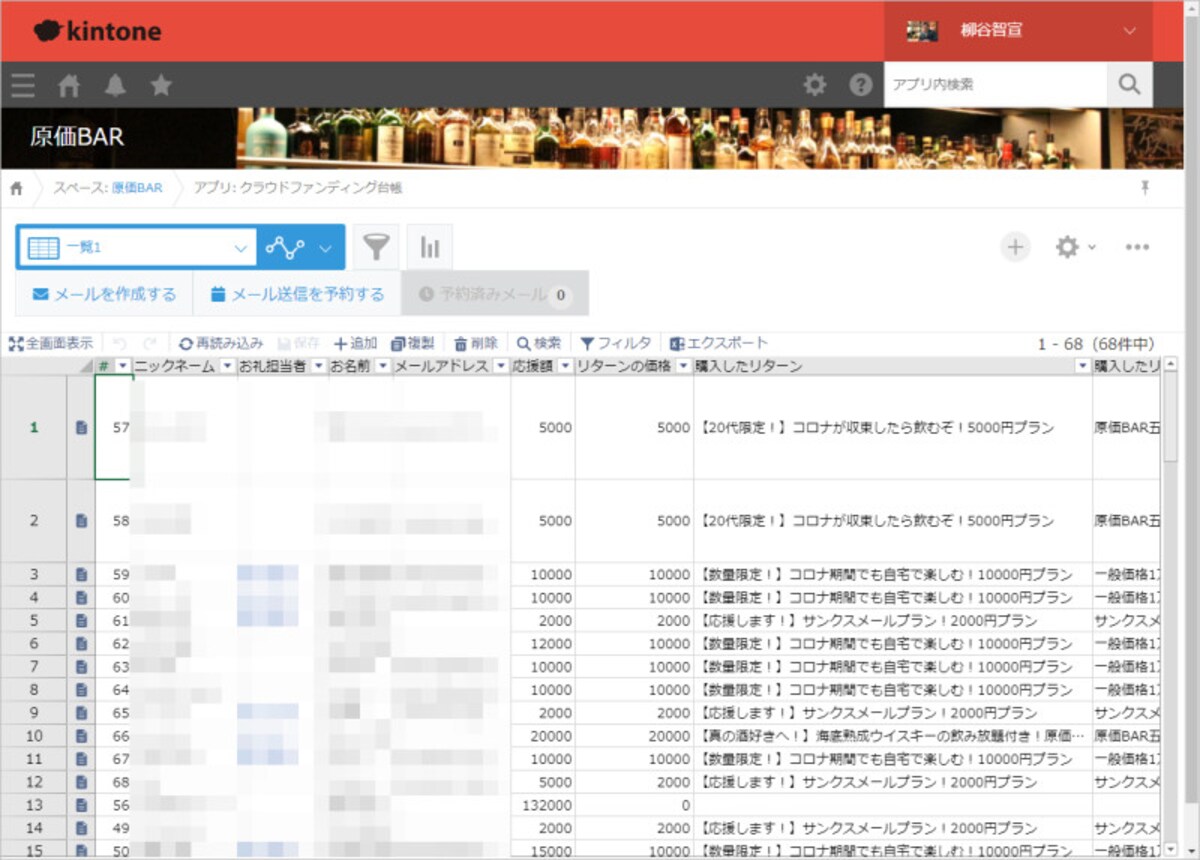Open the 応援額 column dropdown arrow
The width and height of the screenshot is (1200, 860).
[x=565, y=367]
